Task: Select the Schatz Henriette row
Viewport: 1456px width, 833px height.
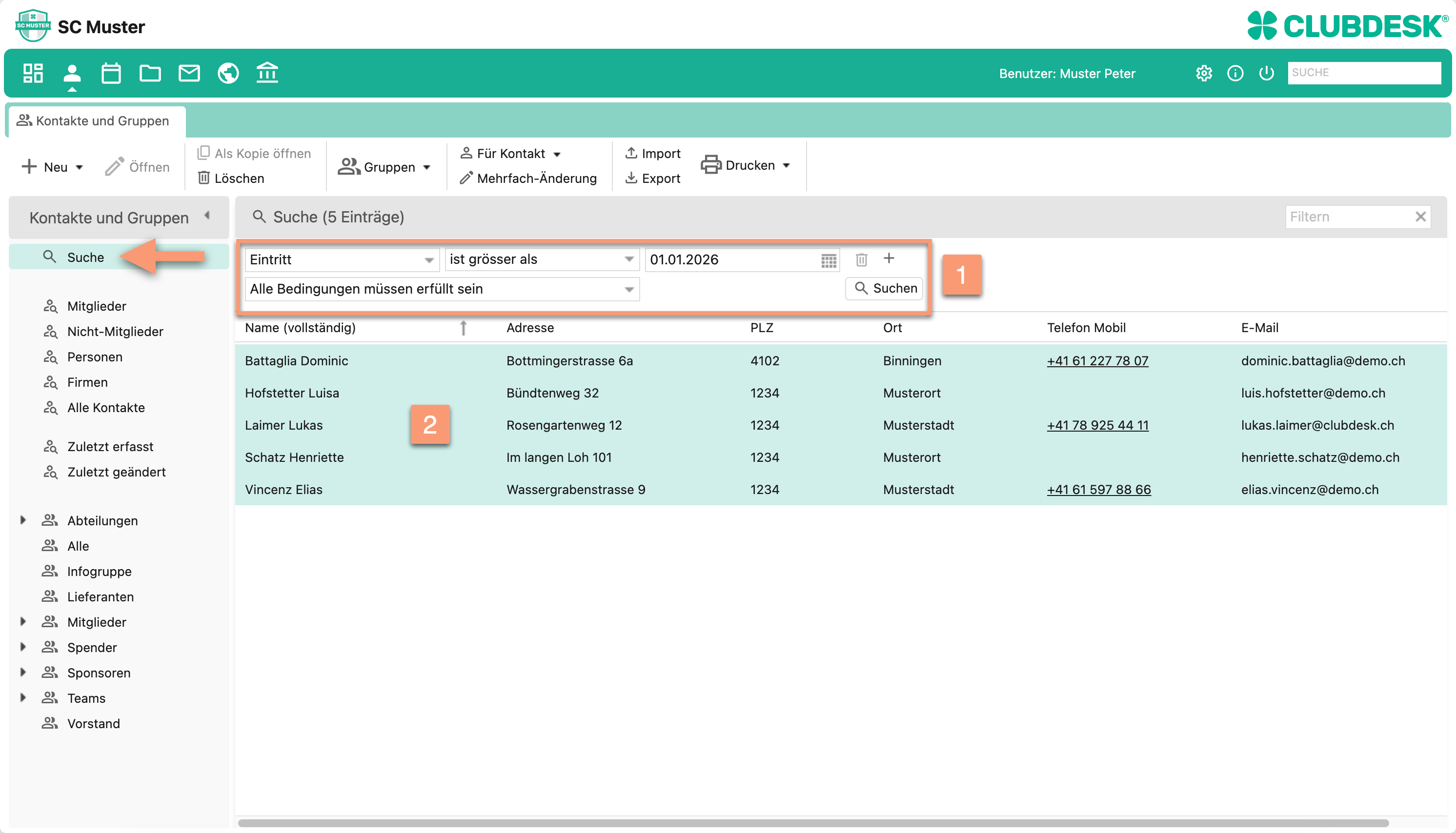Action: (841, 457)
